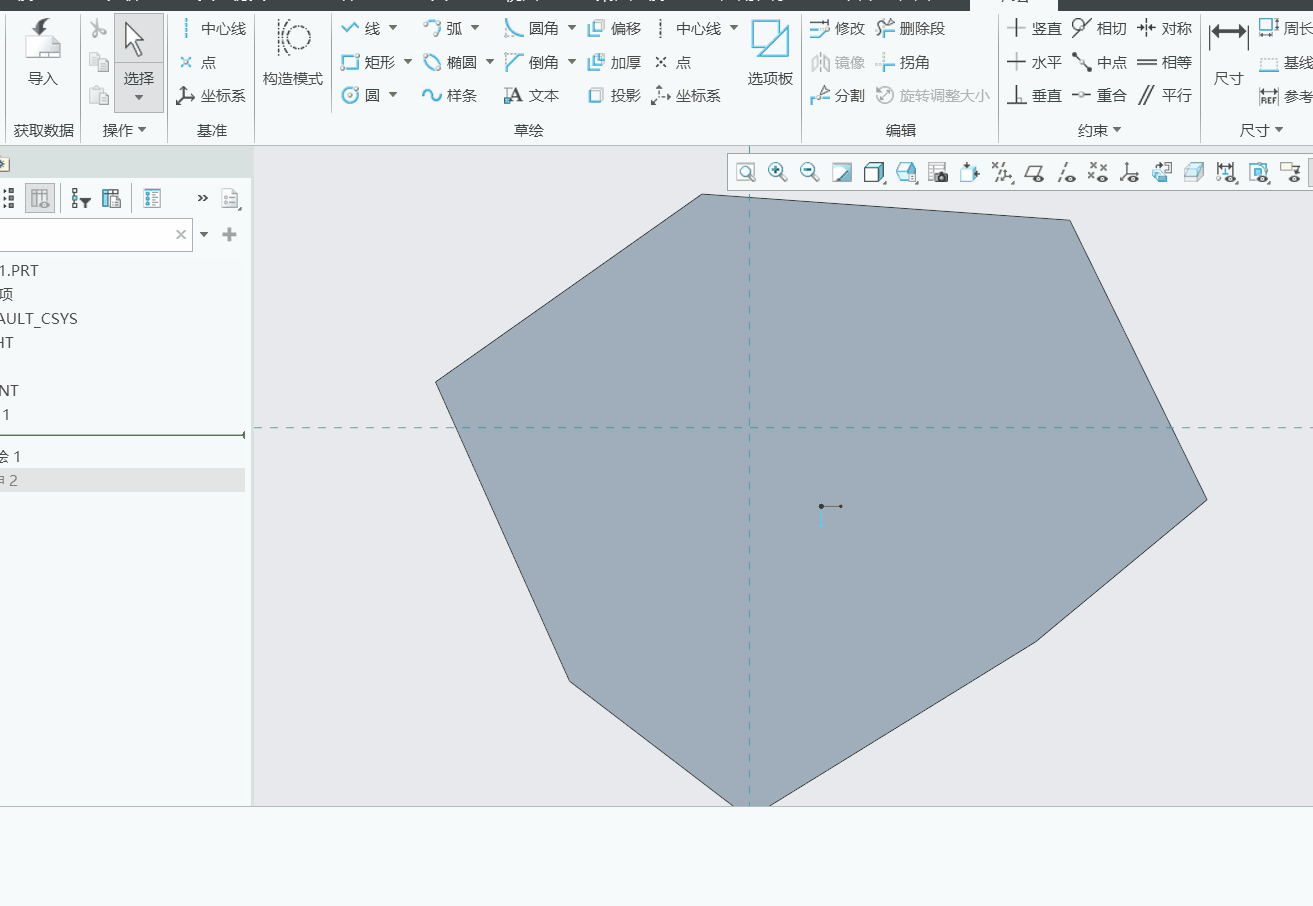Click the 偏移 offset tool
The height and width of the screenshot is (906, 1313).
[614, 28]
